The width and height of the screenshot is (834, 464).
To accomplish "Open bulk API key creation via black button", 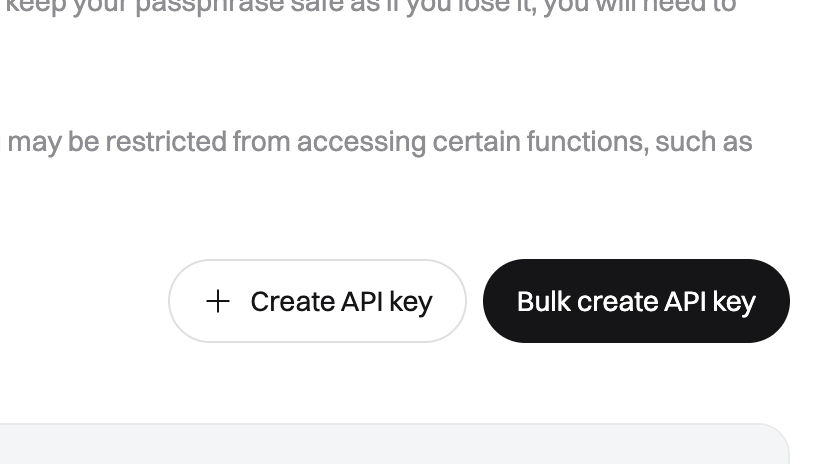I will (x=636, y=301).
